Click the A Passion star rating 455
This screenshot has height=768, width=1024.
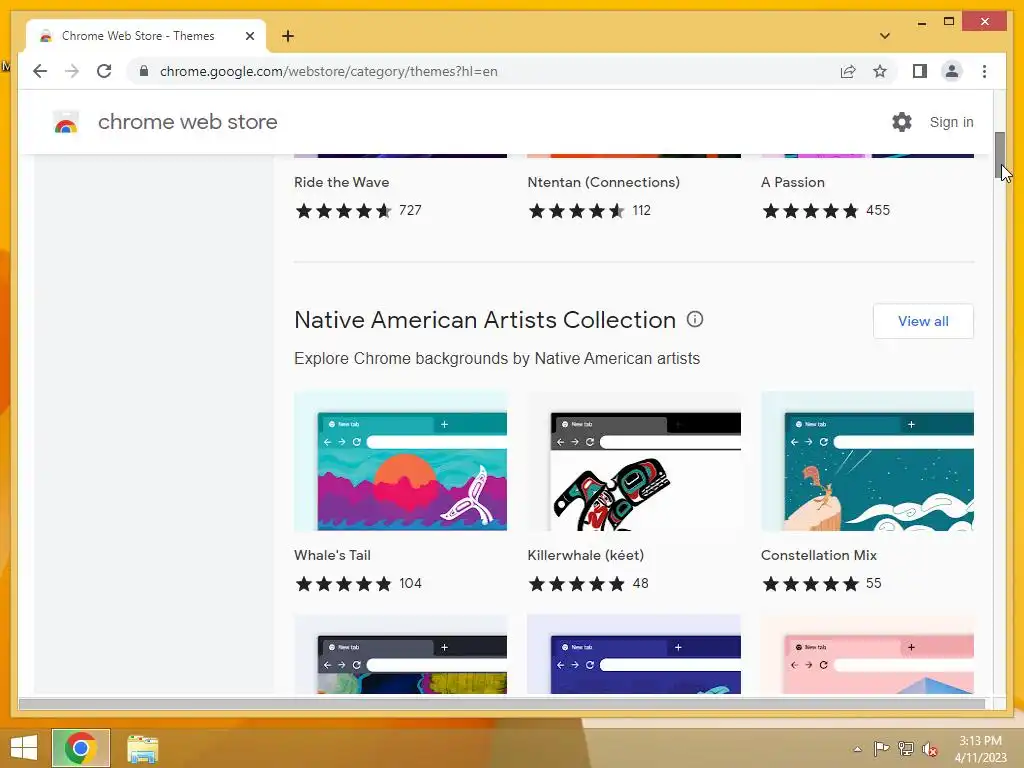pyautogui.click(x=810, y=210)
